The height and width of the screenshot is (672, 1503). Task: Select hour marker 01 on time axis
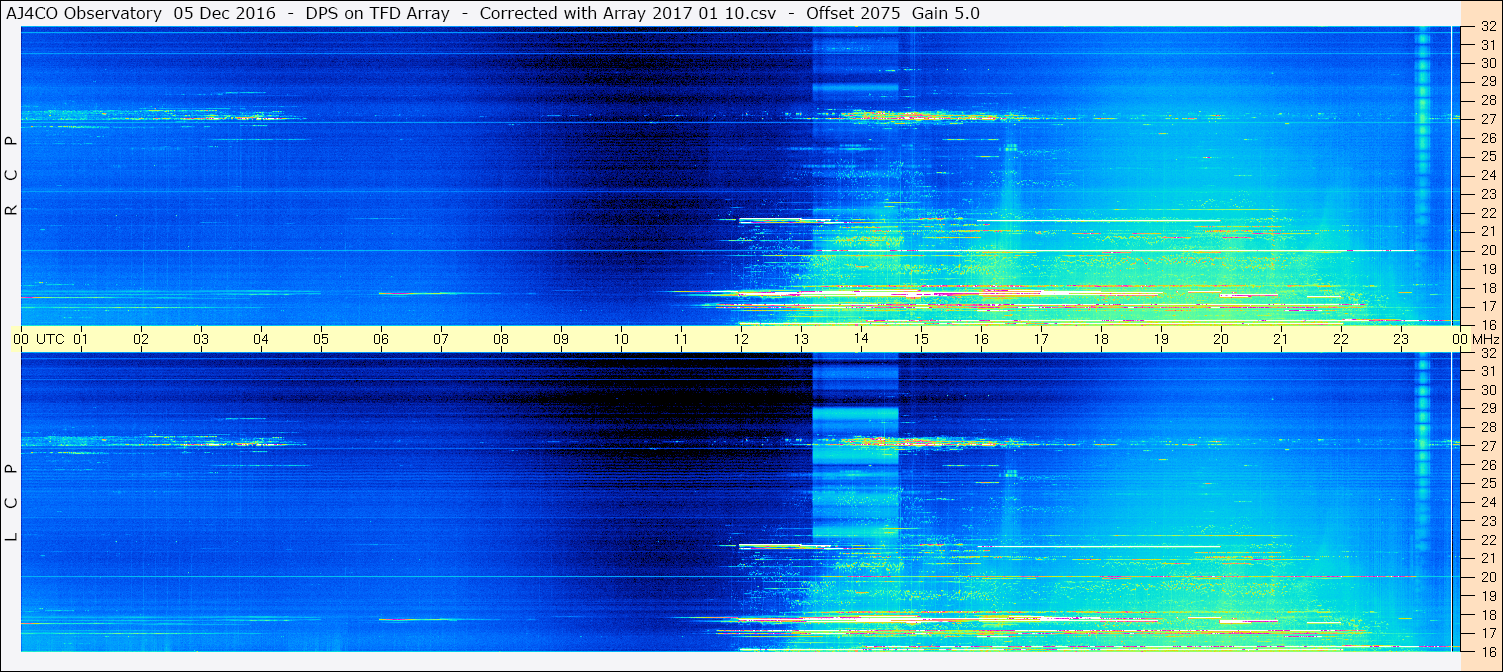coord(81,339)
